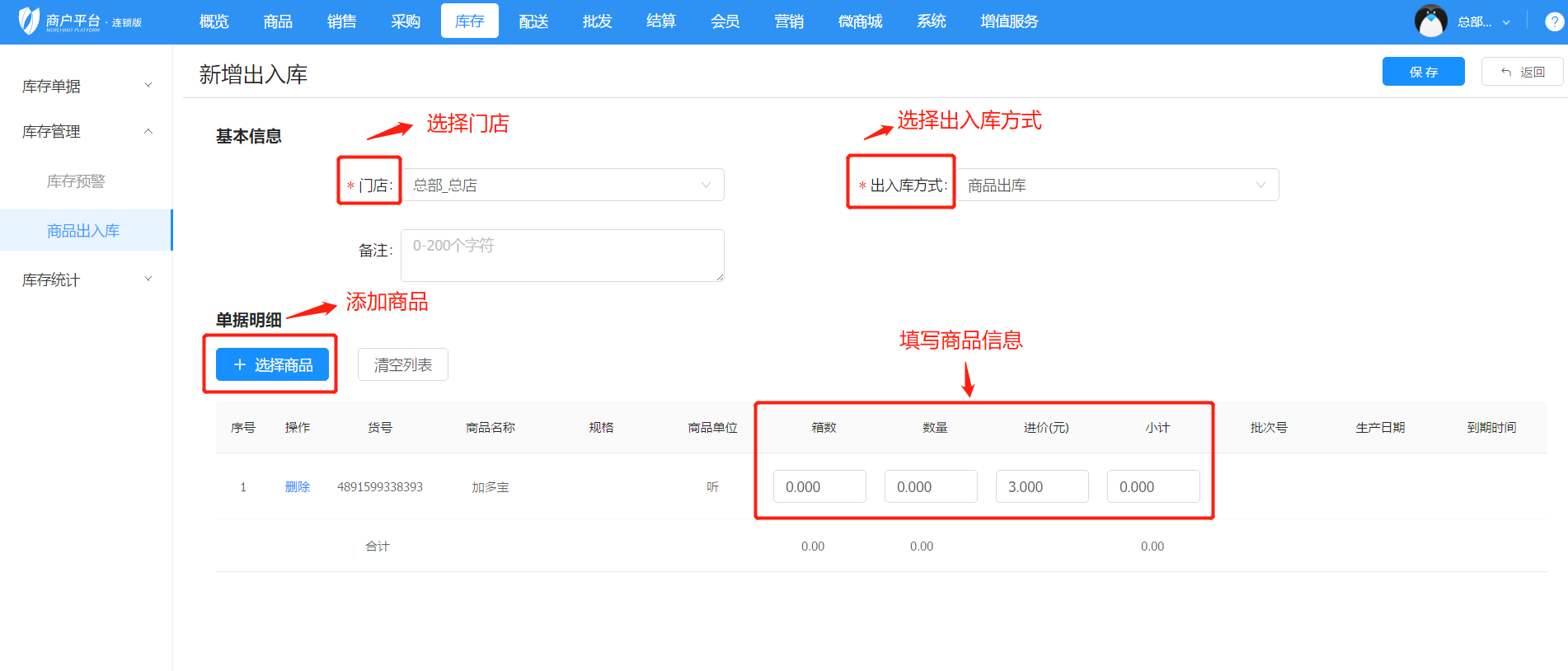
Task: Click the 数量 quantity input field
Action: pos(931,487)
